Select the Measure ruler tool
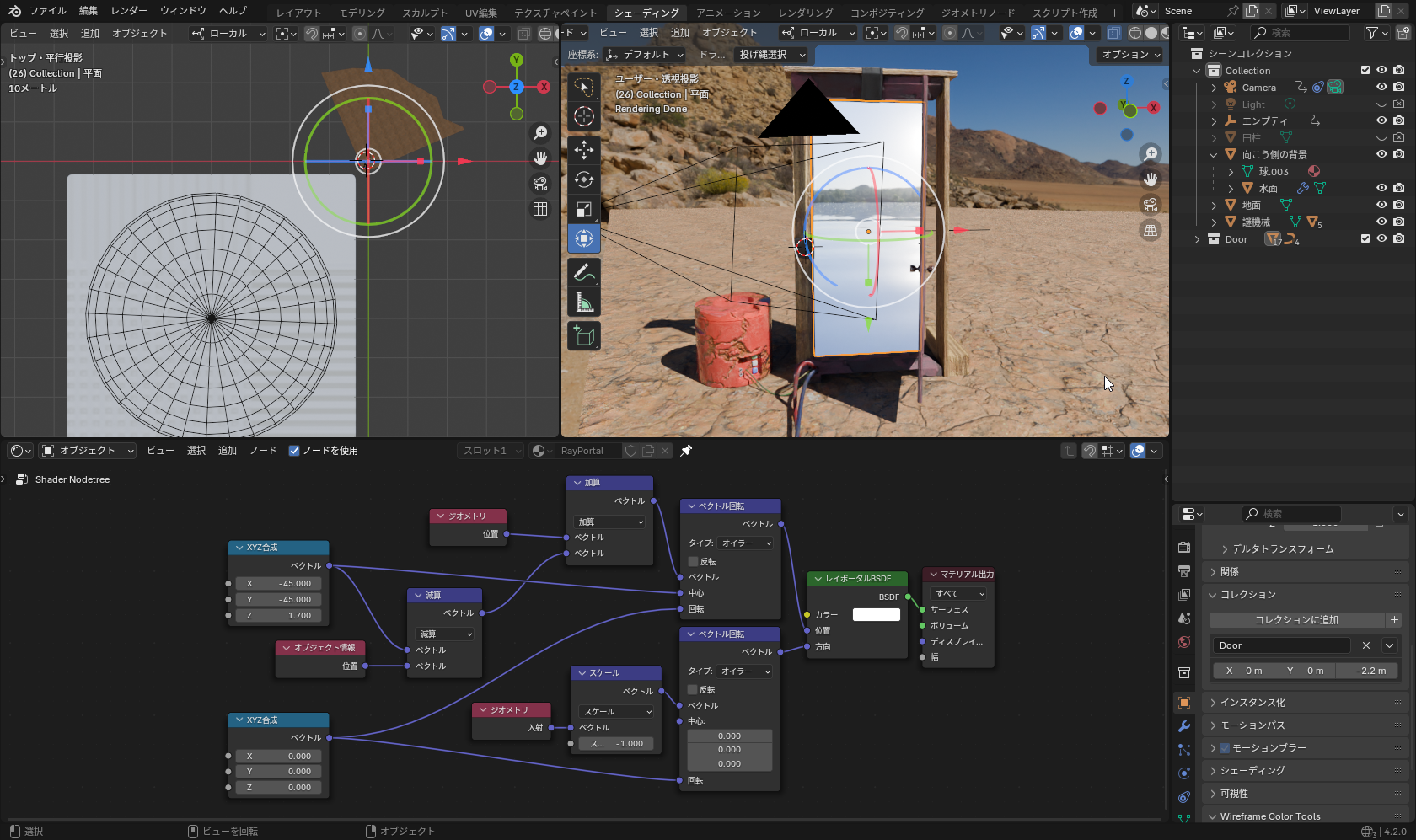 [x=583, y=302]
